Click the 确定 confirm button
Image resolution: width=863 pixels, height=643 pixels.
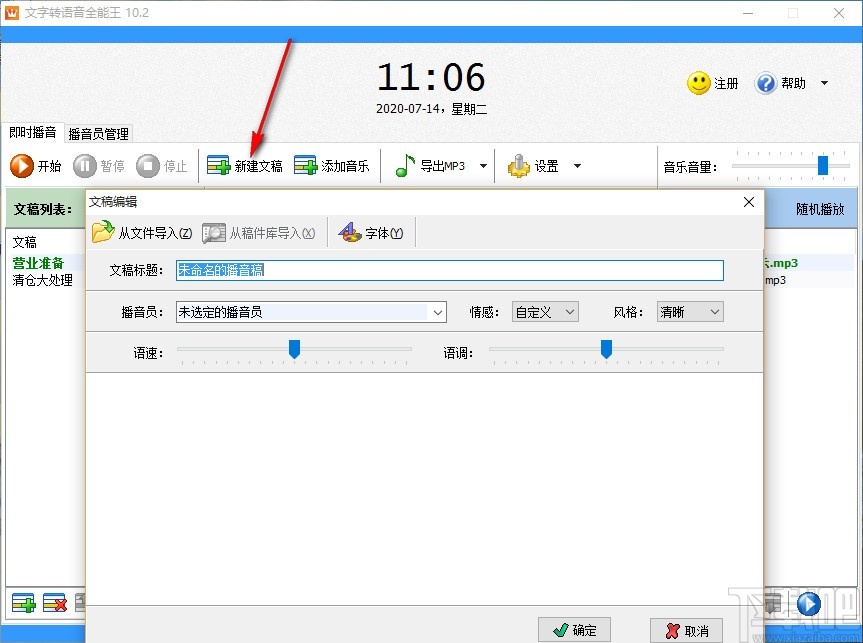point(574,630)
